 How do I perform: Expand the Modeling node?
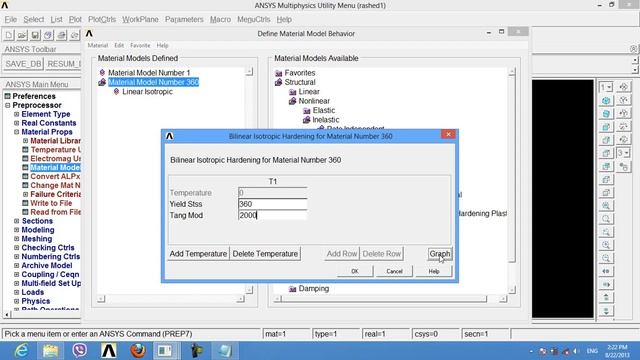click(x=16, y=230)
